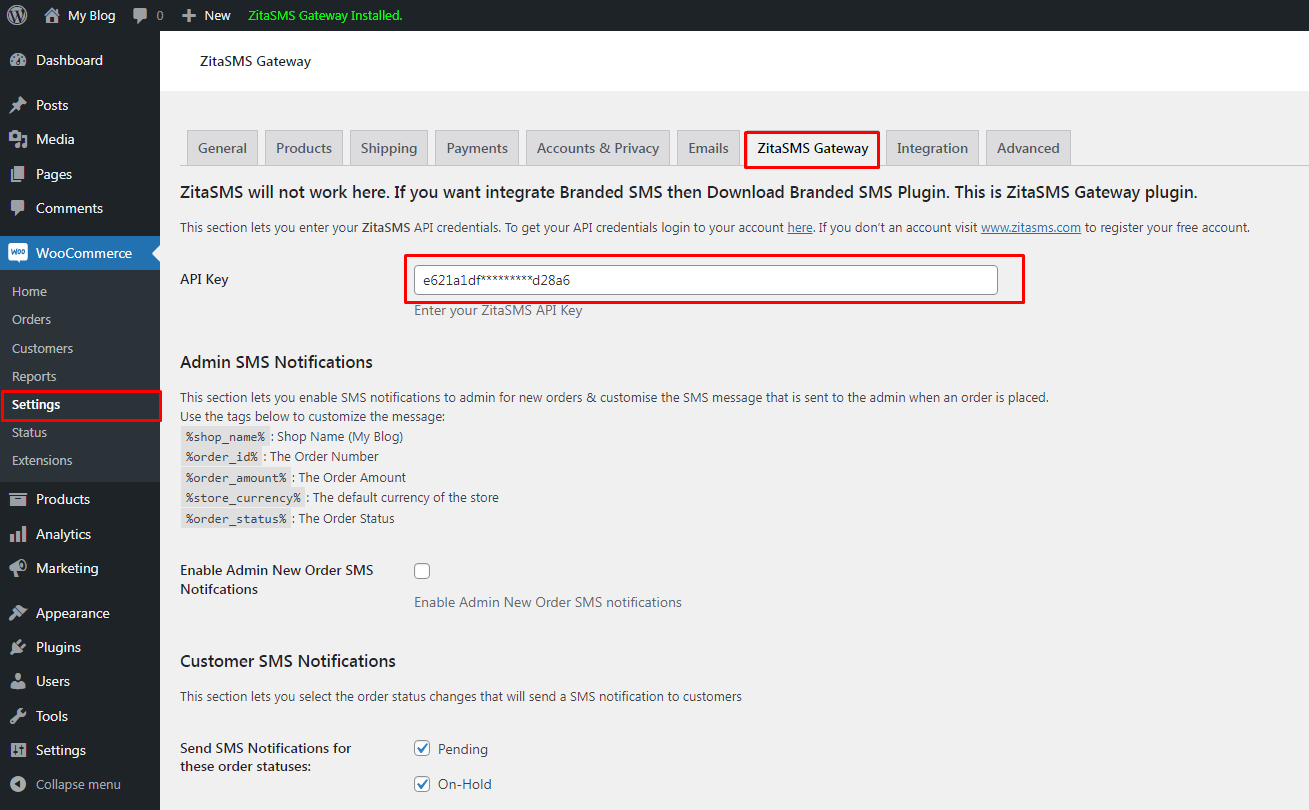The height and width of the screenshot is (810, 1309).
Task: Click the ZitaSMS Gateway Installed notice
Action: click(x=325, y=16)
